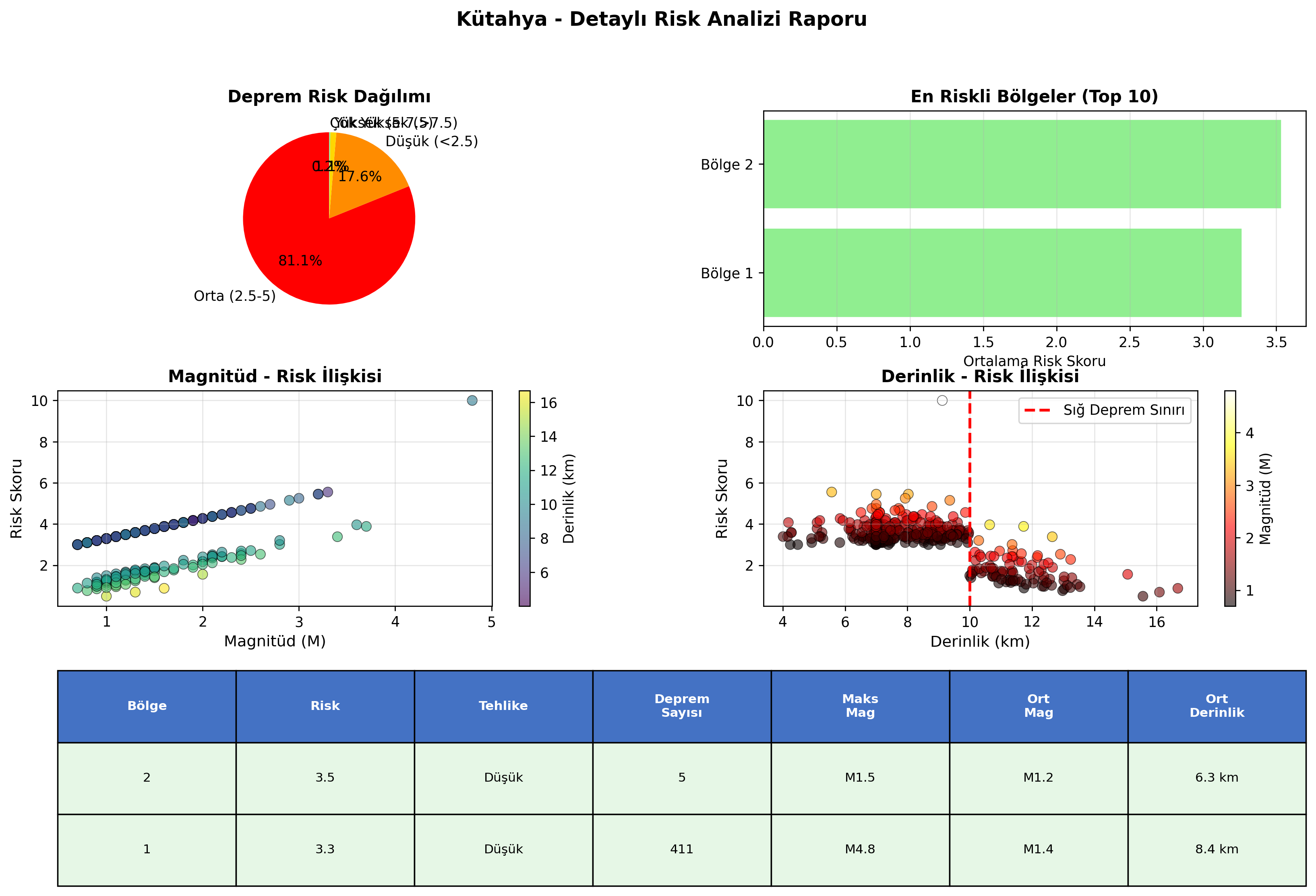Click the Deprem Sayısı table header

tap(682, 706)
